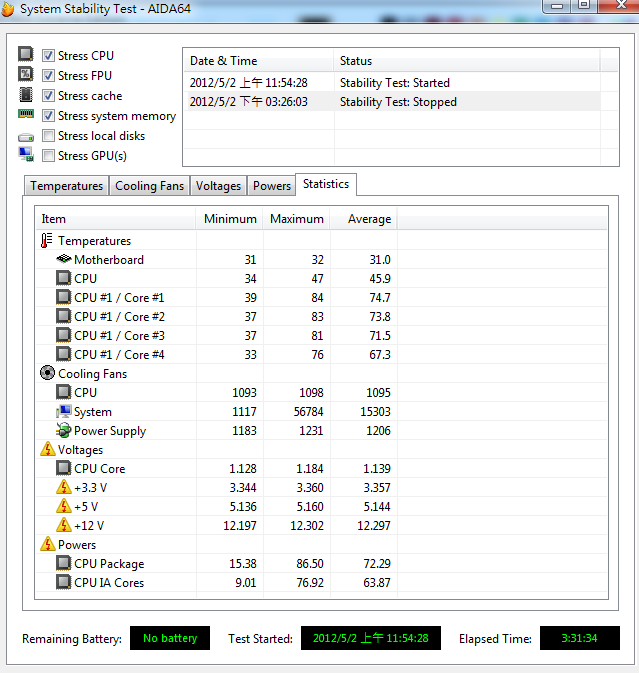Viewport: 639px width, 673px height.
Task: Click the +12 V lightning icon
Action: pos(64,525)
